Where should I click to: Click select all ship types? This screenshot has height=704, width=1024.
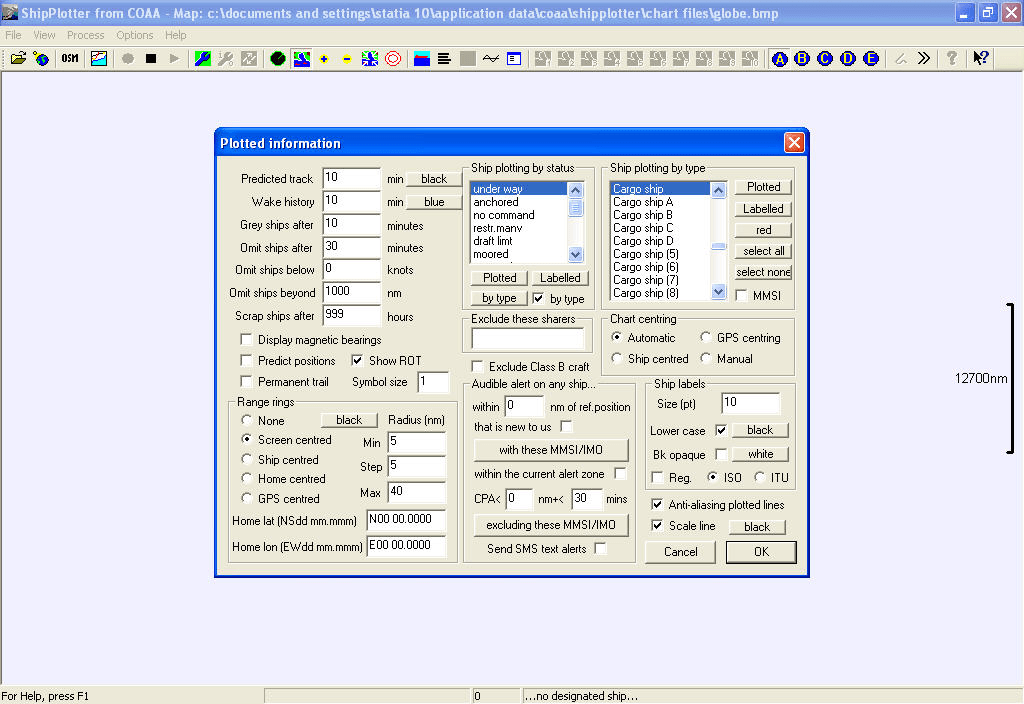pyautogui.click(x=763, y=251)
